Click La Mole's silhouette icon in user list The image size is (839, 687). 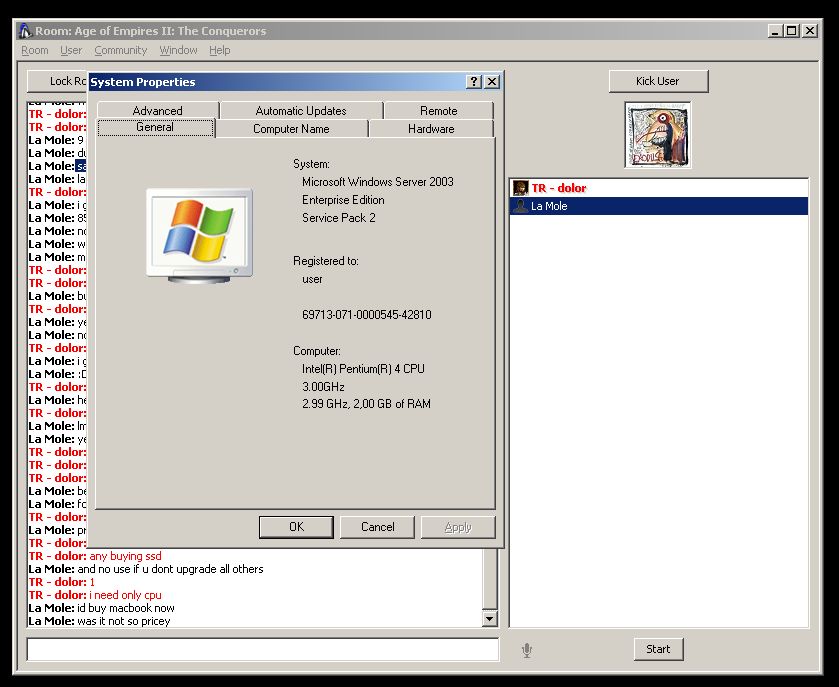pos(520,206)
